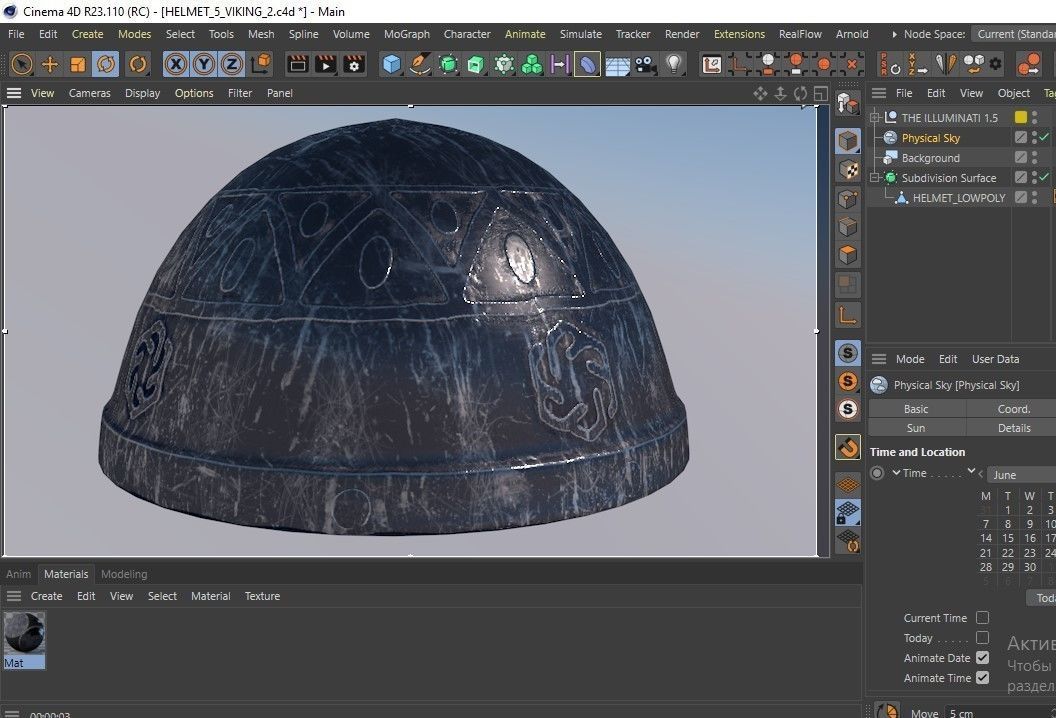
Task: Add a Subdivision Surface generator icon
Action: coord(448,64)
